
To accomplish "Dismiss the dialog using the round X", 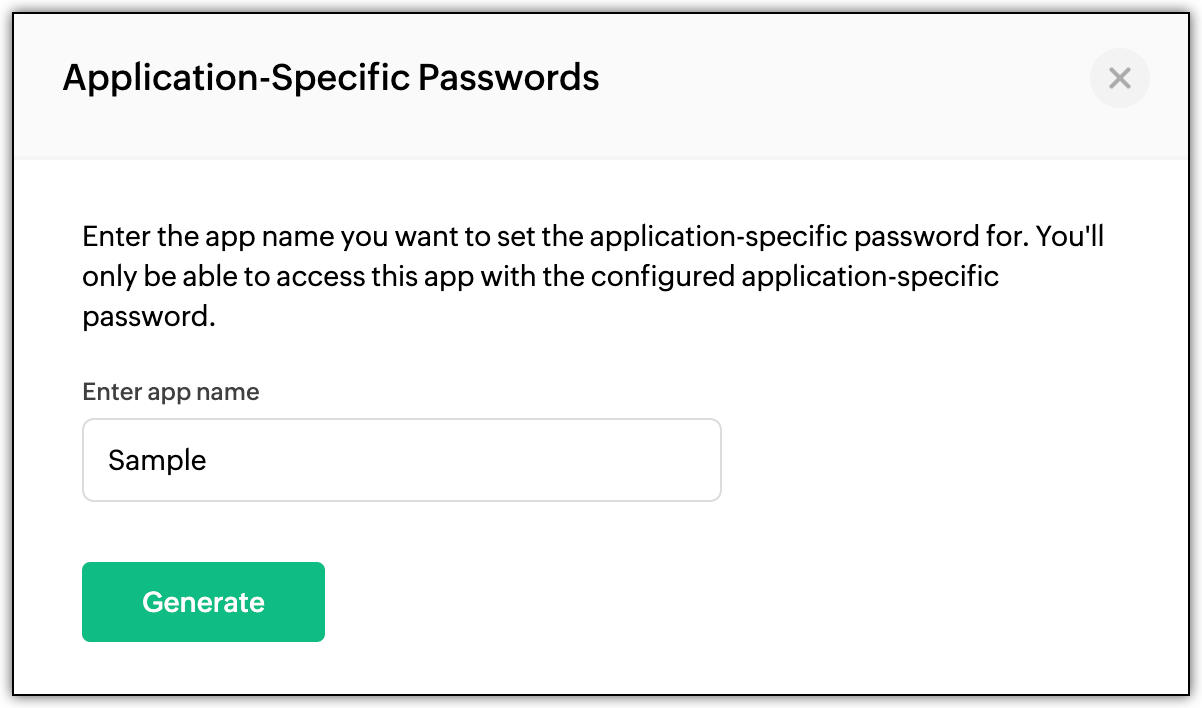I will pyautogui.click(x=1120, y=78).
